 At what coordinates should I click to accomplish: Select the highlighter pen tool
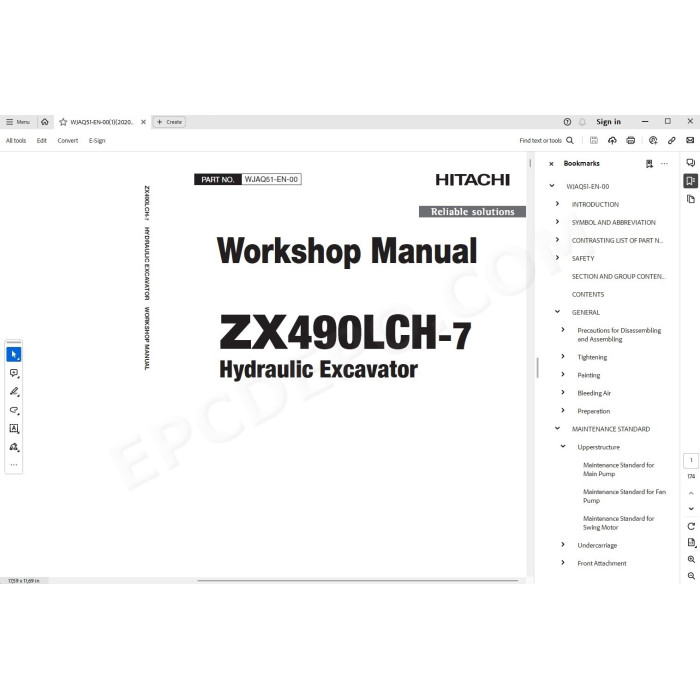click(14, 392)
